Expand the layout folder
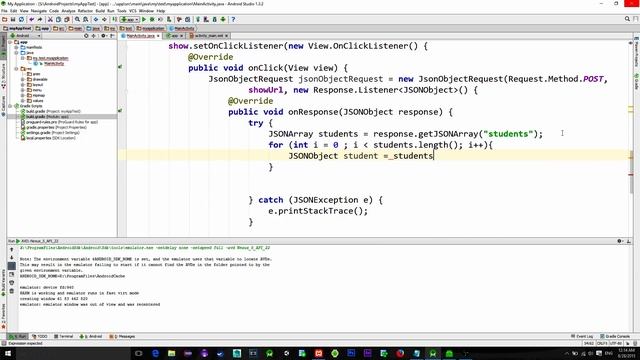 (23, 84)
